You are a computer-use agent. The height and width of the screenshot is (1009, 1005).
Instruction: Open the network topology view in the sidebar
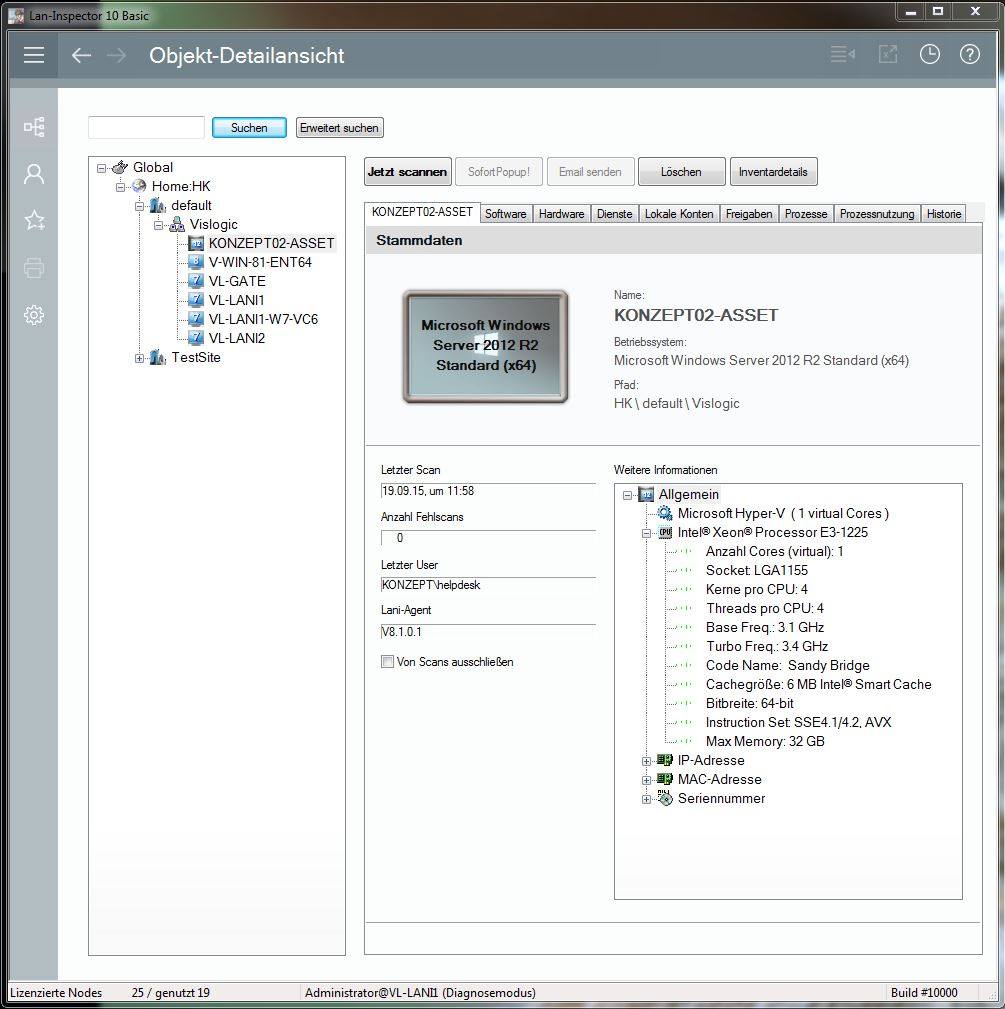click(x=33, y=127)
